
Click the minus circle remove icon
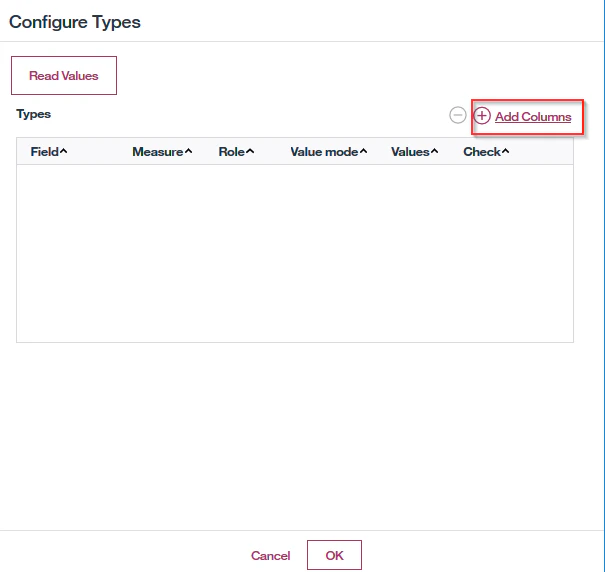(x=458, y=115)
